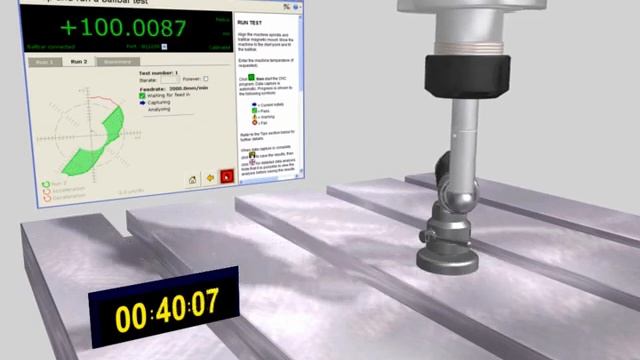Screen dimensions: 640x360
Task: Toggle the Forever checkbox
Action: (206, 79)
